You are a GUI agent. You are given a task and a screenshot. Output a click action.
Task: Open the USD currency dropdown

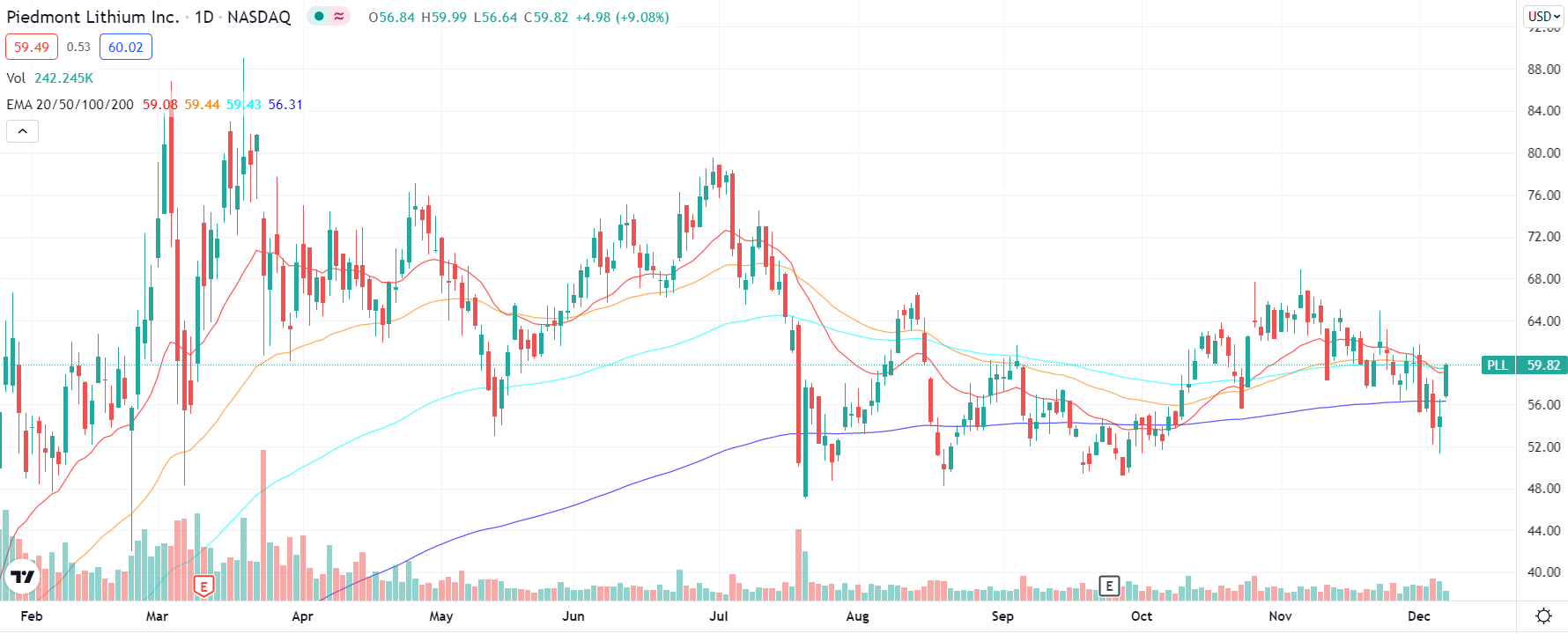pos(1544,17)
